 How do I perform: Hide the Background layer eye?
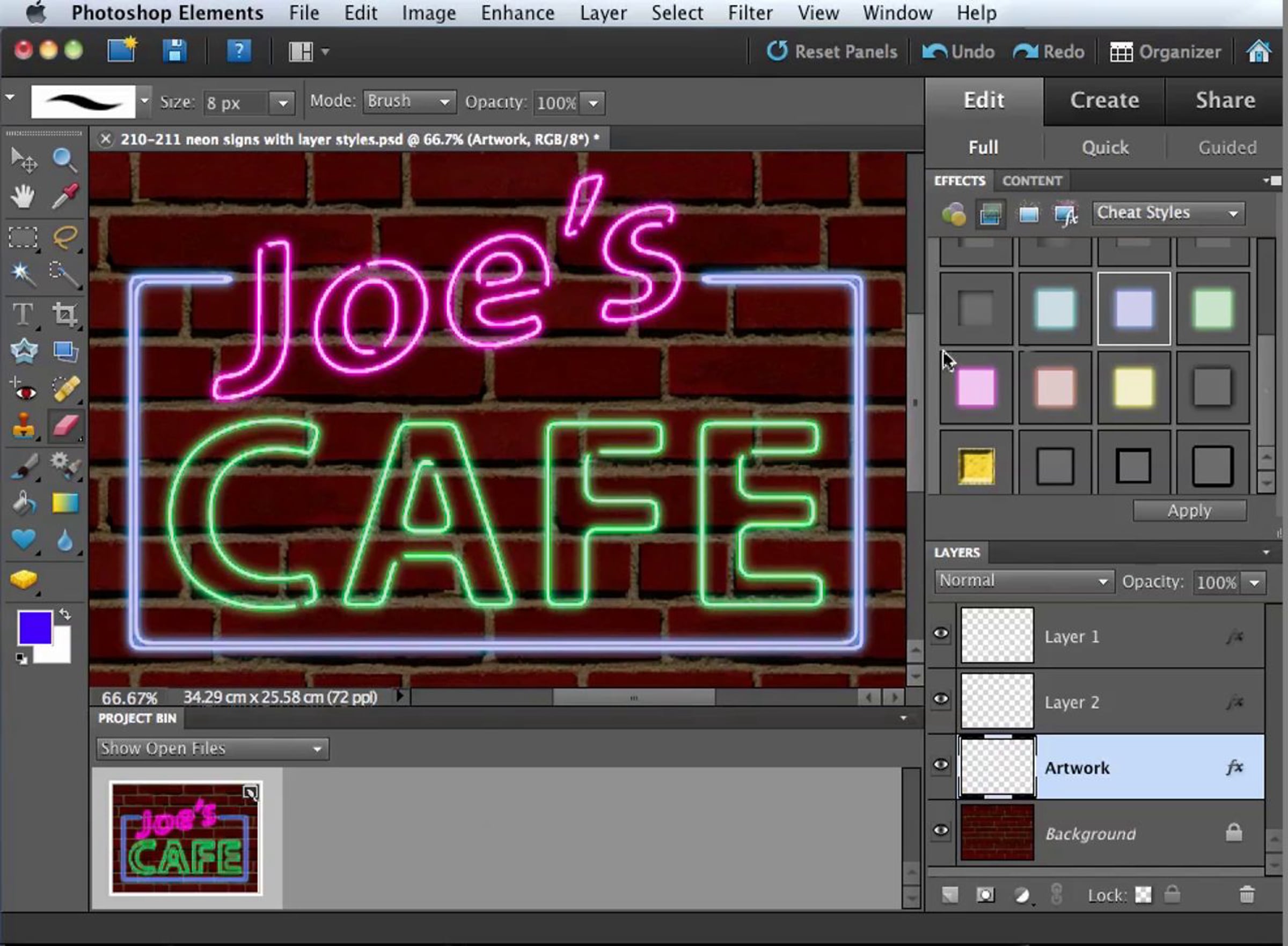point(940,831)
